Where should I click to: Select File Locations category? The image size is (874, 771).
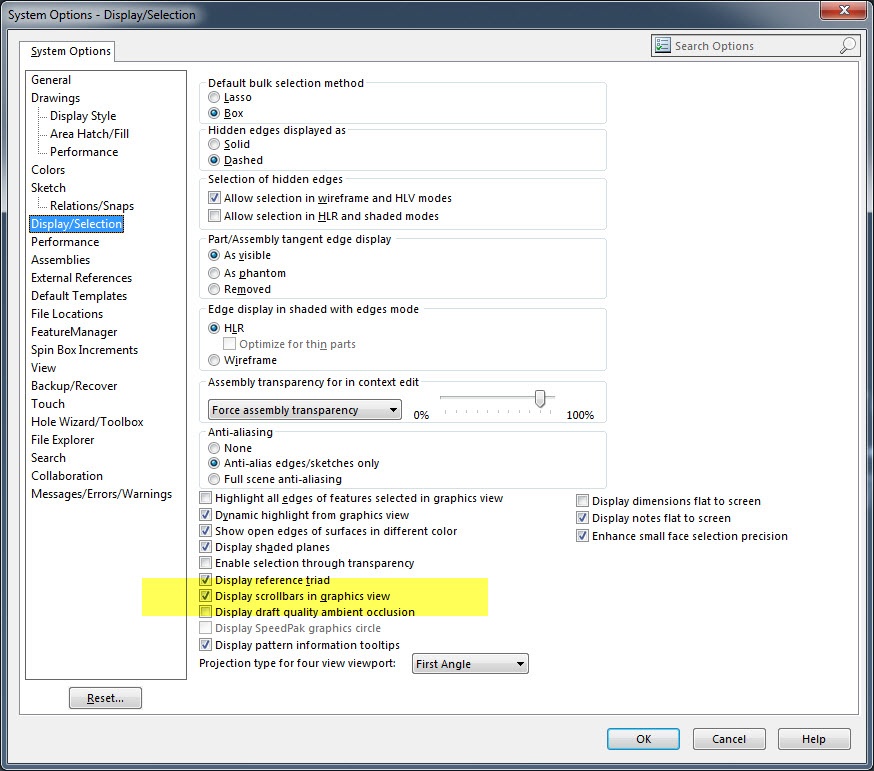67,314
